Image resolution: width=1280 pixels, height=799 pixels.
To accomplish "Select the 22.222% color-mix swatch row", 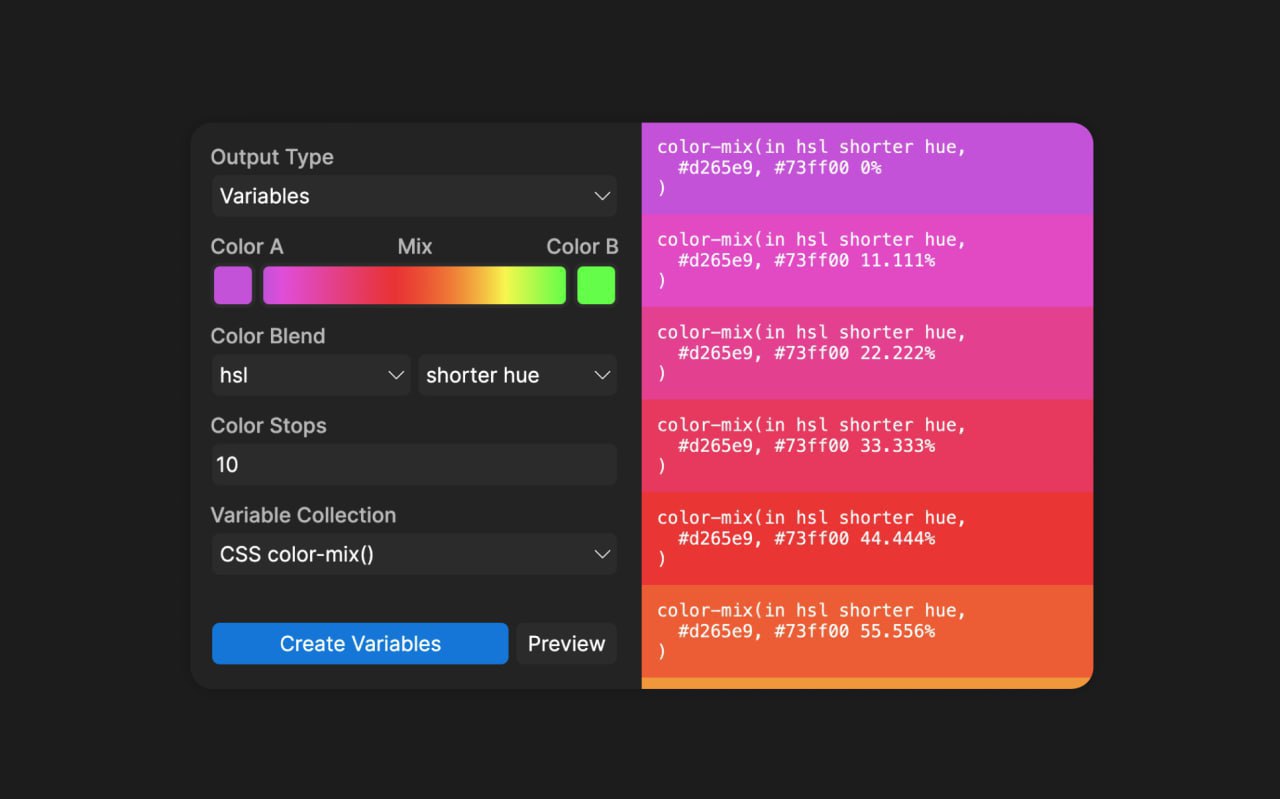I will [867, 353].
